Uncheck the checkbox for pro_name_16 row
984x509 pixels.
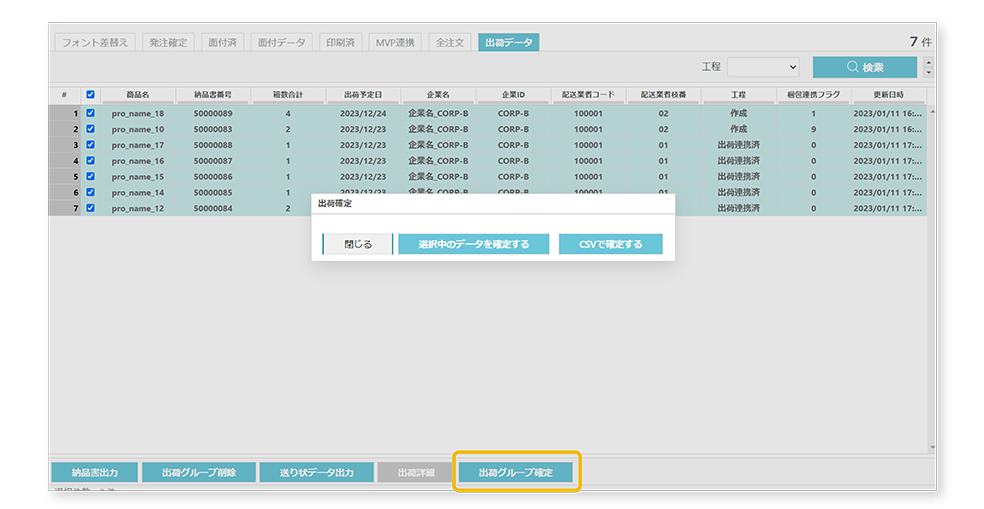(91, 161)
